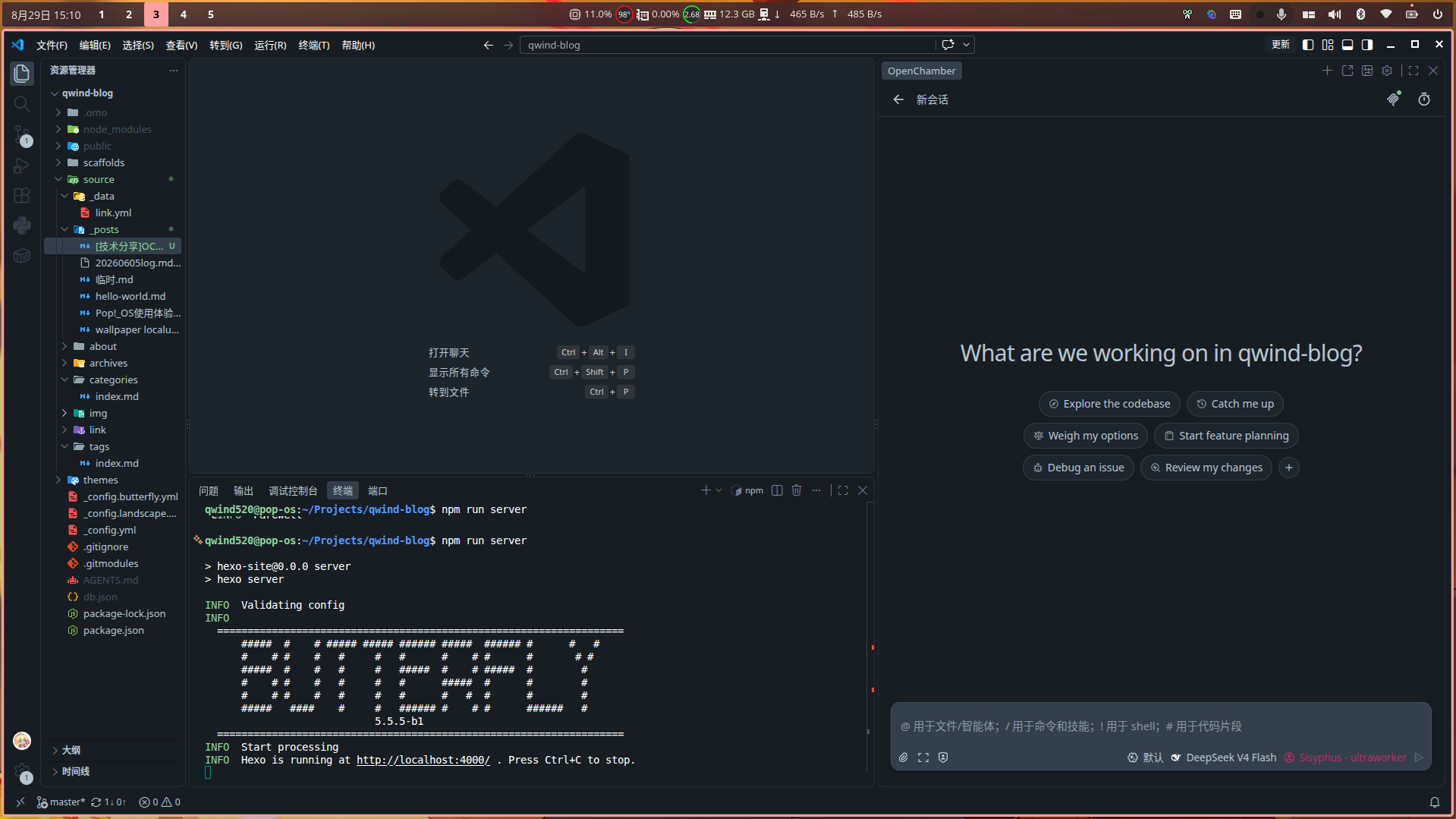1456x819 pixels.
Task: Switch to 问题 problems tab
Action: [x=209, y=491]
